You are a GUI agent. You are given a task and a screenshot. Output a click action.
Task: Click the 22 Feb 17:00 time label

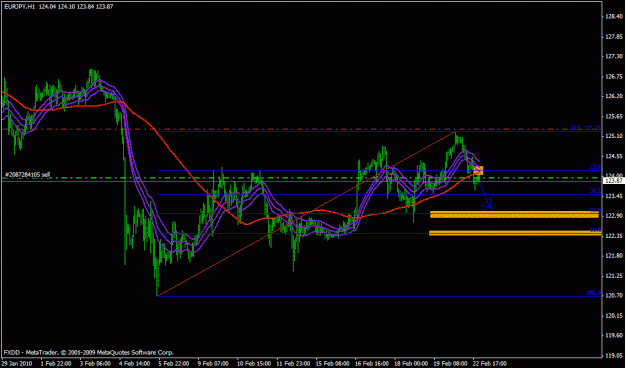point(490,364)
